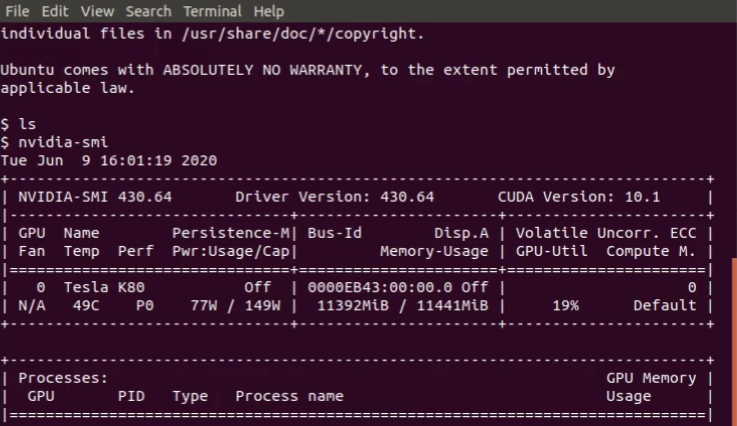Click the 'GPU Memory' header text
Viewport: 737px width, 426px height.
[651, 378]
